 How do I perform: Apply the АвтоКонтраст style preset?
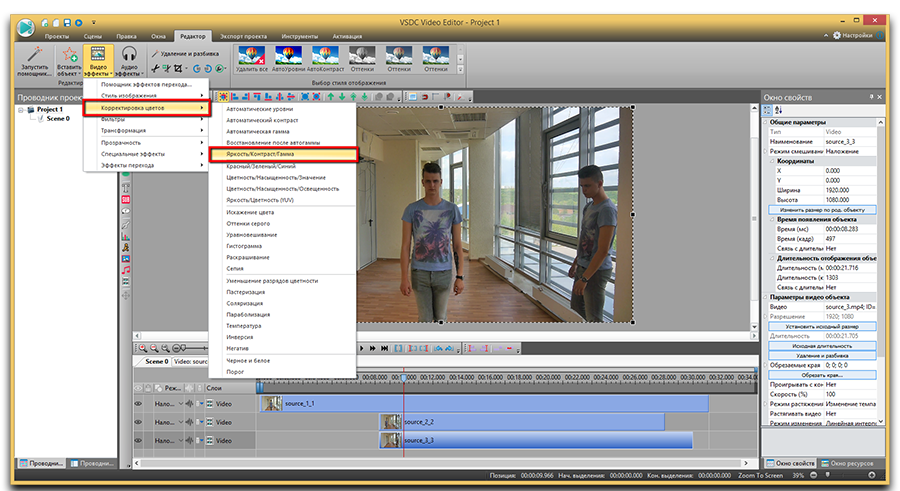click(x=325, y=59)
